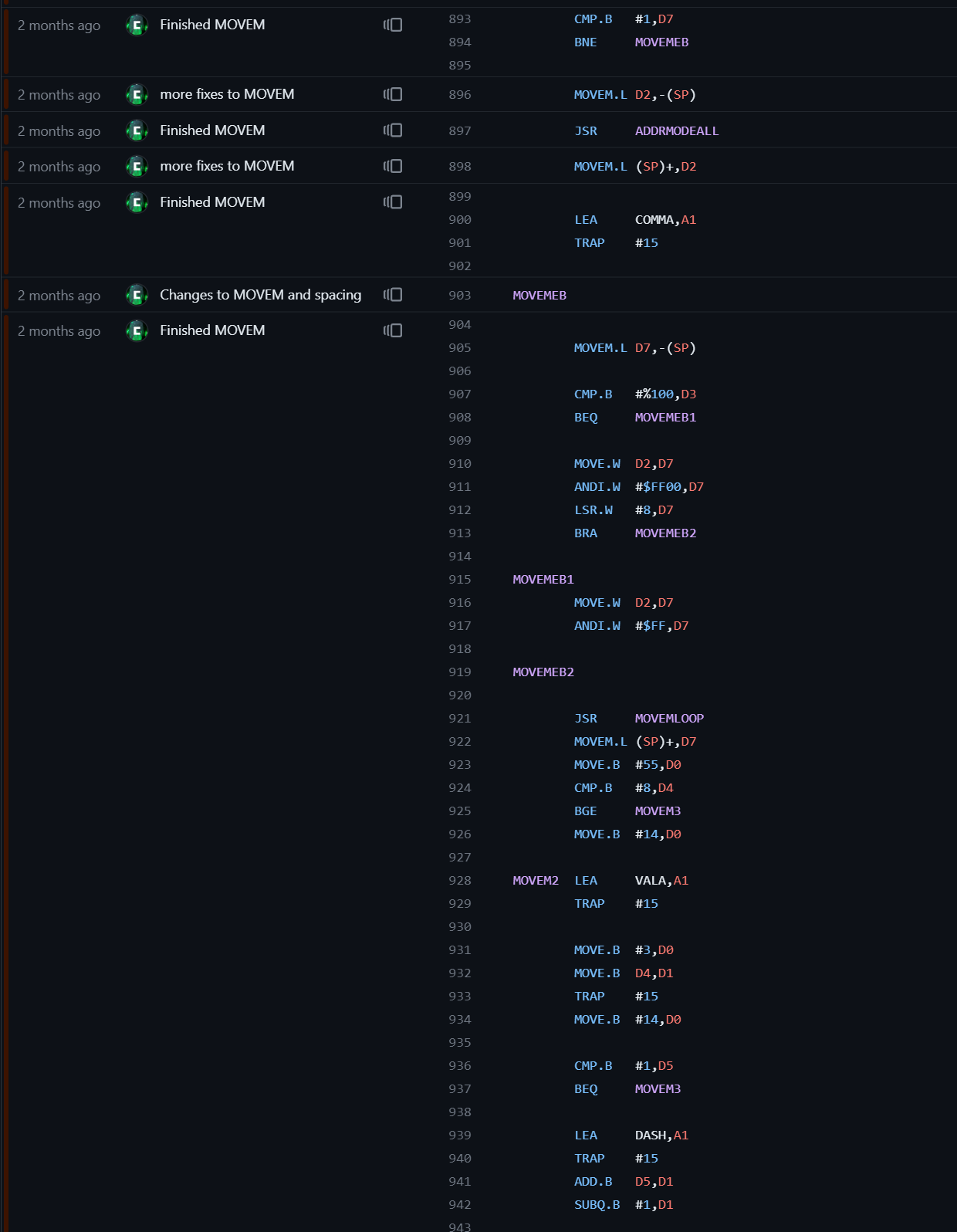957x1232 pixels.
Task: View blame prior to change at line 904
Action: pos(393,330)
